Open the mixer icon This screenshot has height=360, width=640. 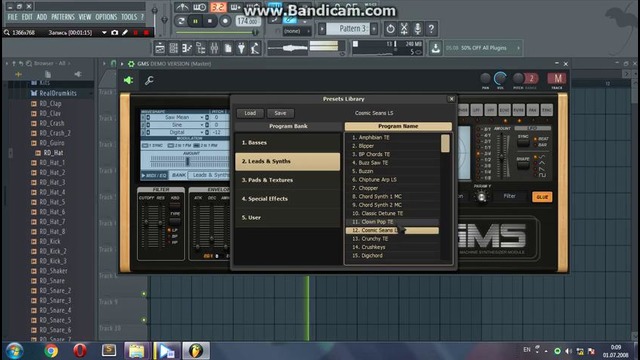214,48
